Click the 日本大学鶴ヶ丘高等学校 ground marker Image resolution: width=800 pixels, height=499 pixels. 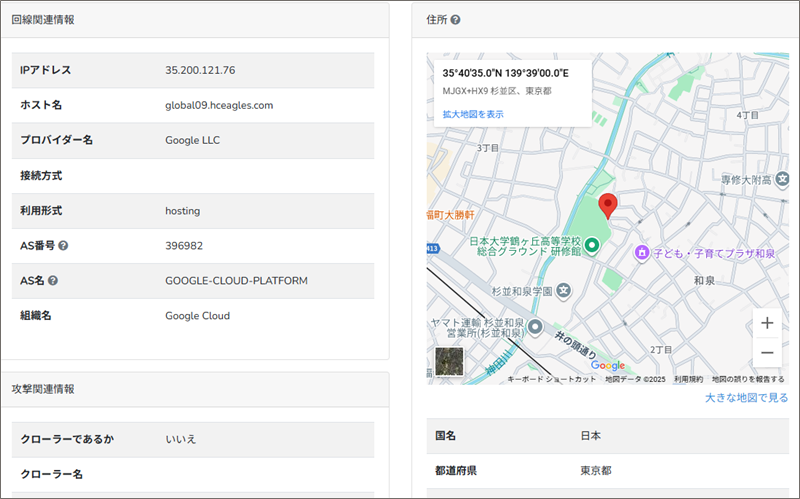[592, 245]
